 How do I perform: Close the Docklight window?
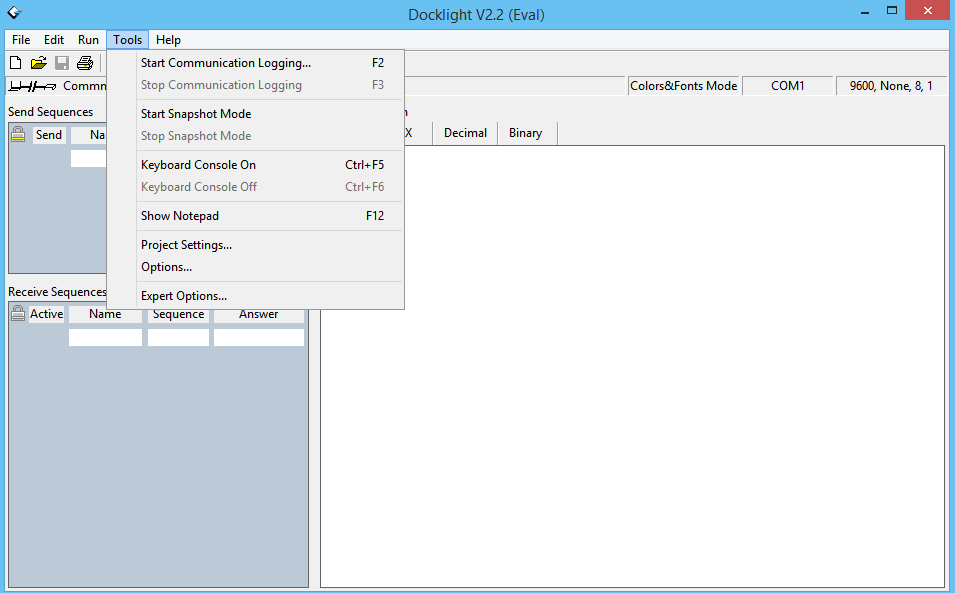click(x=928, y=10)
